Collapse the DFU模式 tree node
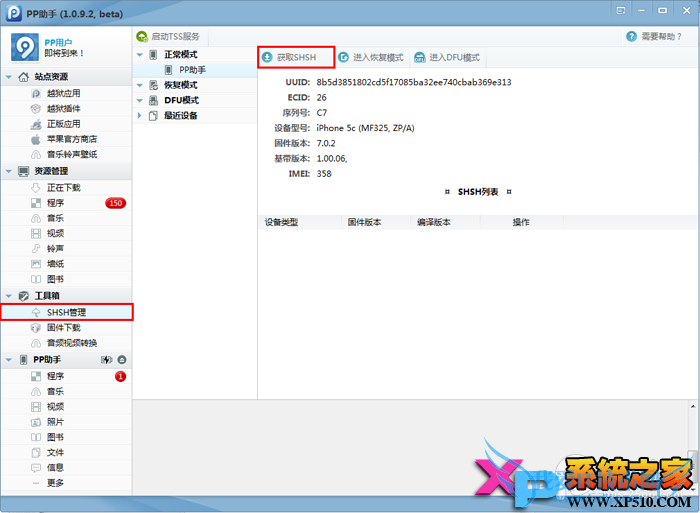700x513 pixels. [140, 100]
